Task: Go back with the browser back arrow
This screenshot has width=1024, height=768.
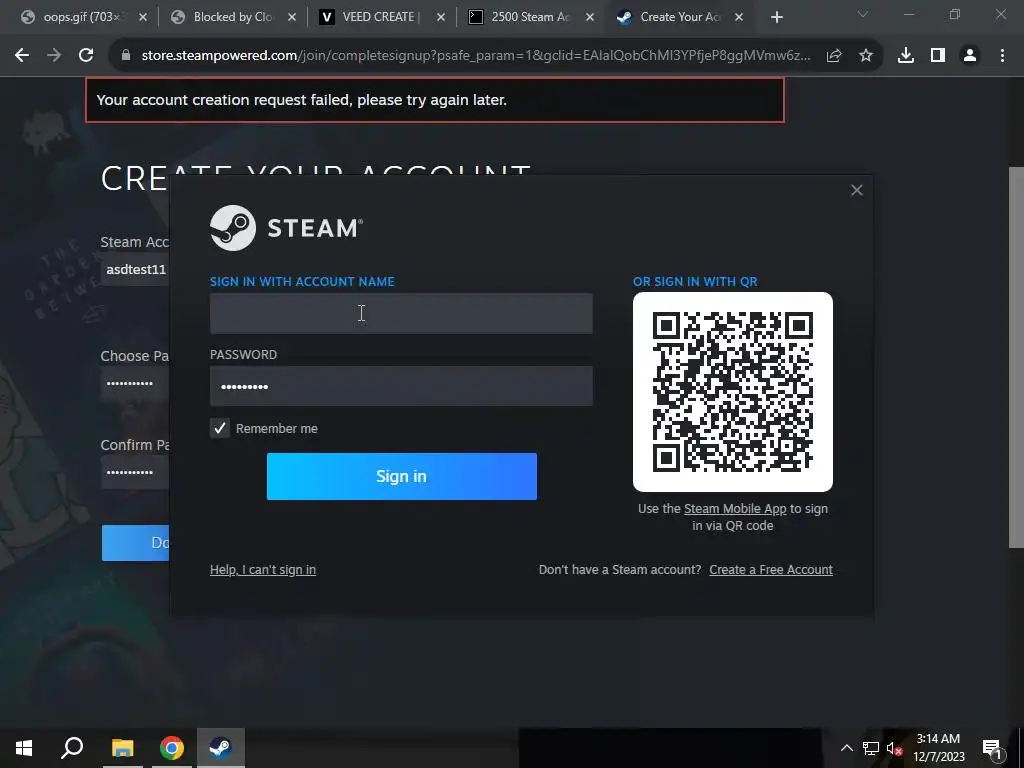Action: [22, 56]
